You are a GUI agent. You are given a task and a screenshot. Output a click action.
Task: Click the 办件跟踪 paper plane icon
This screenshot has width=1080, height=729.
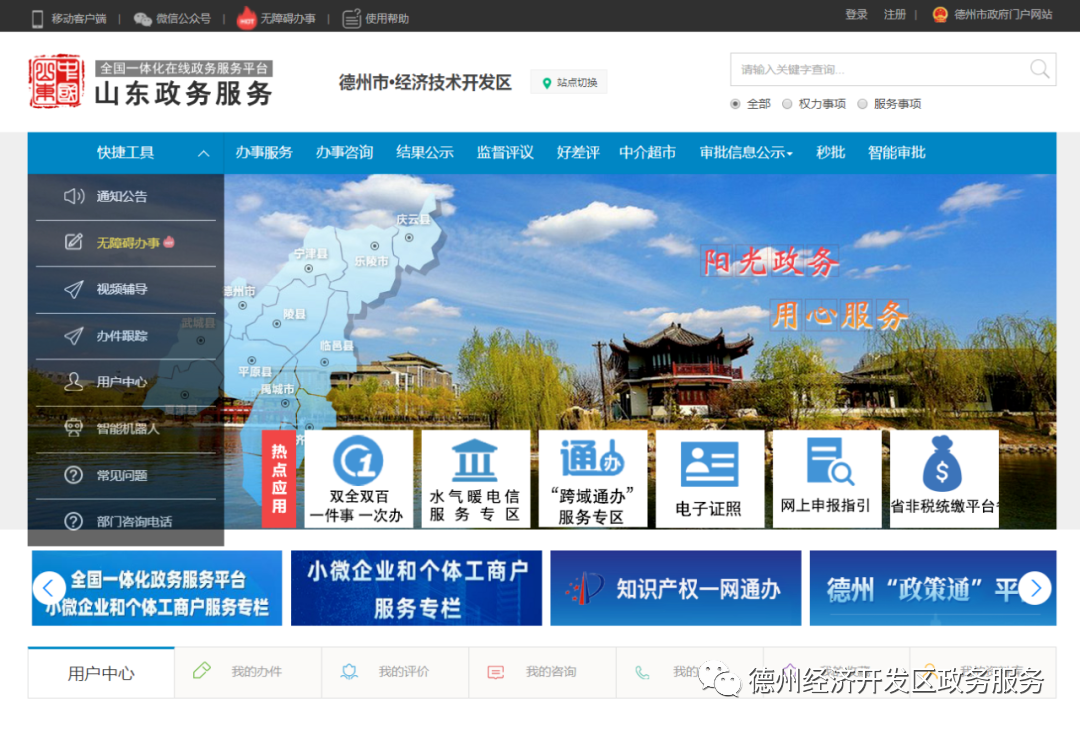[x=74, y=336]
